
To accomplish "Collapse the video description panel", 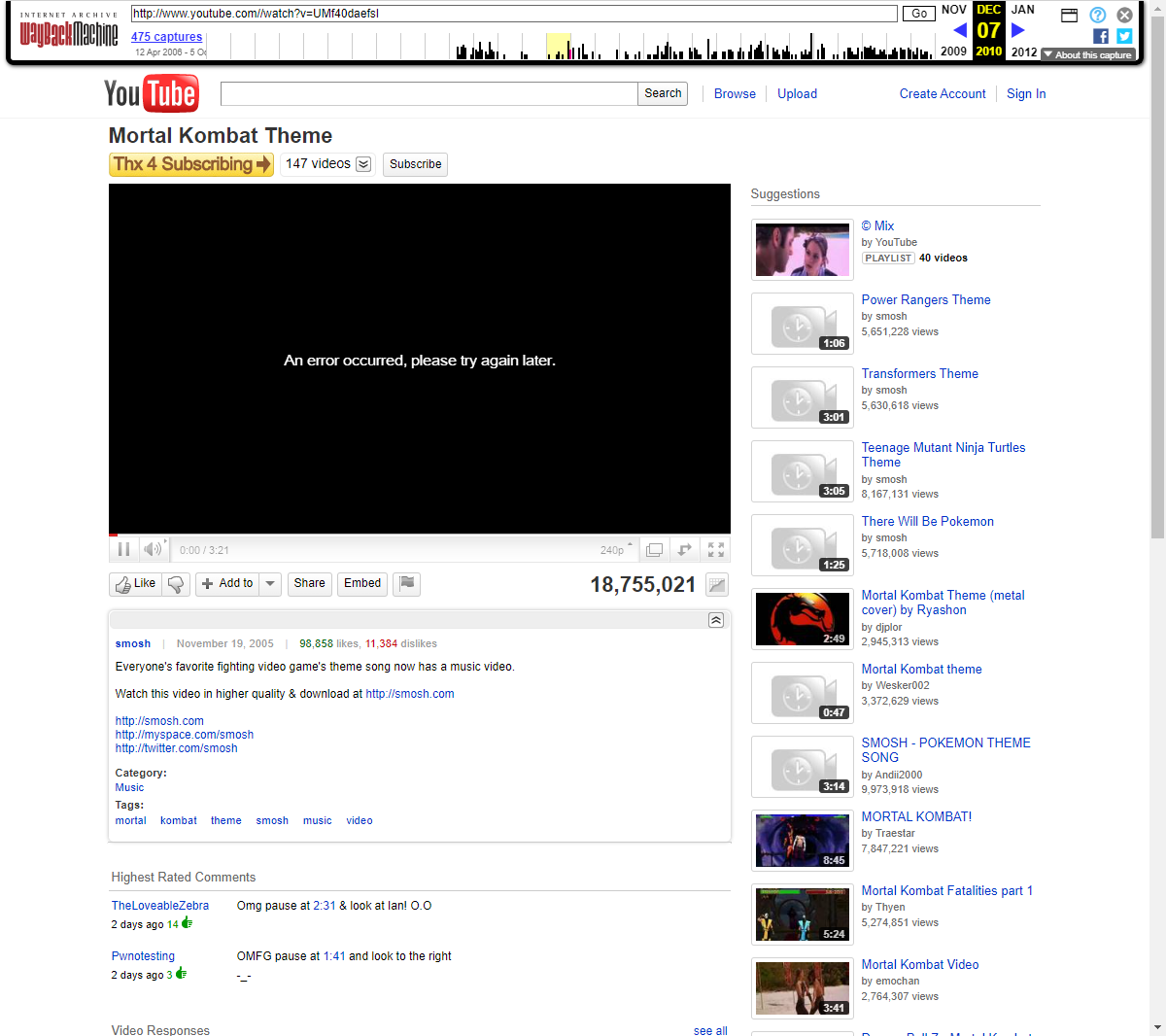I will [x=716, y=620].
